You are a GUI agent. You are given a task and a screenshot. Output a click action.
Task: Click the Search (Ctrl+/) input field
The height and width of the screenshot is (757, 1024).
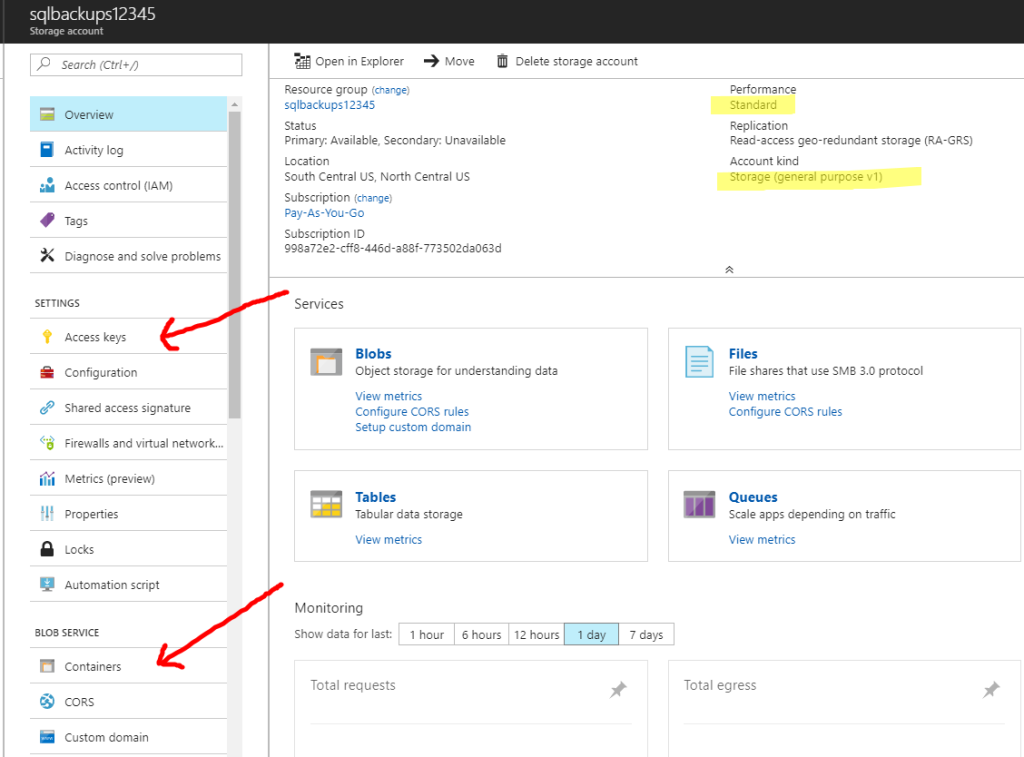coord(136,65)
